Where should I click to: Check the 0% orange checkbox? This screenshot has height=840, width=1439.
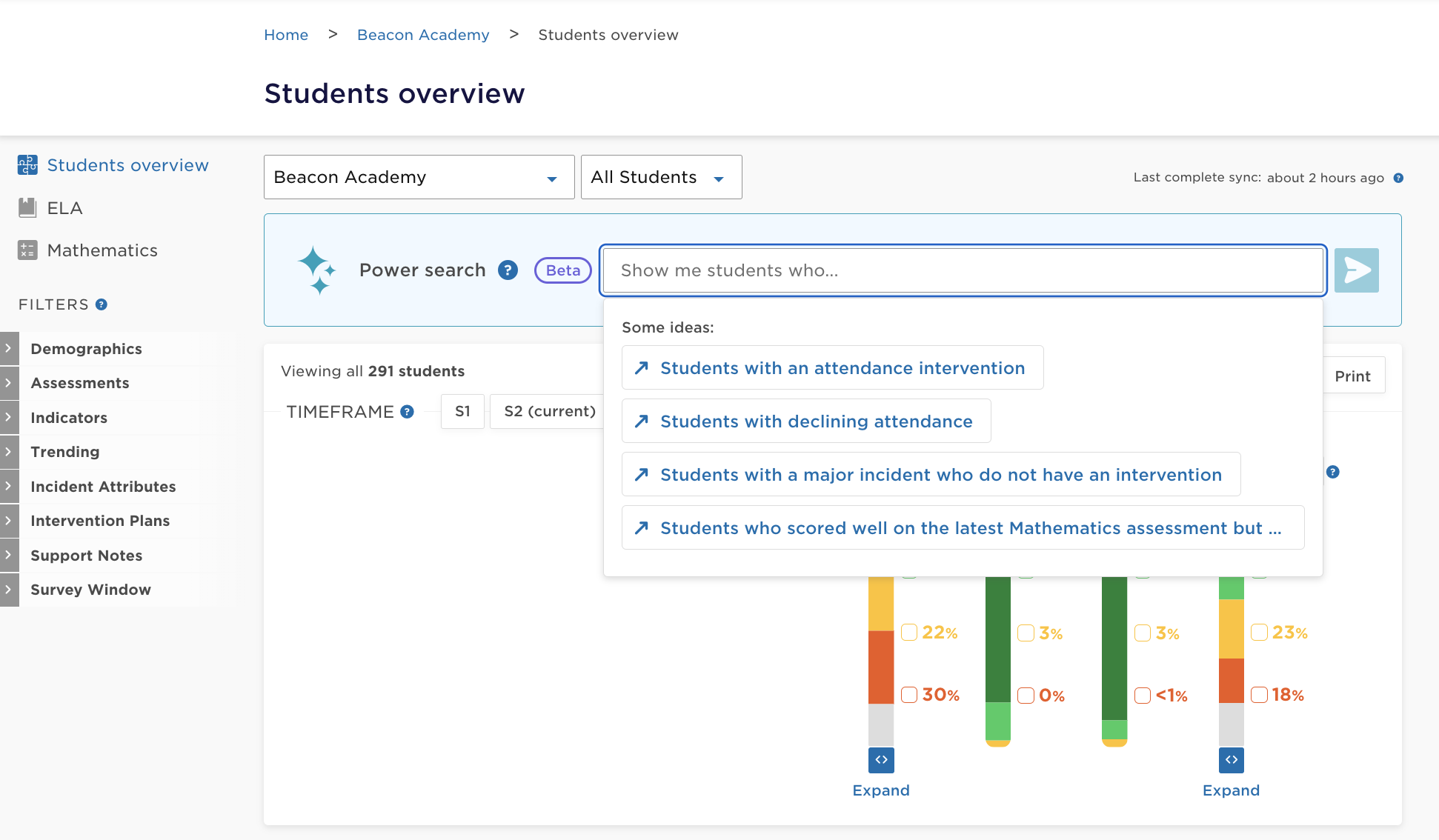coord(1026,696)
